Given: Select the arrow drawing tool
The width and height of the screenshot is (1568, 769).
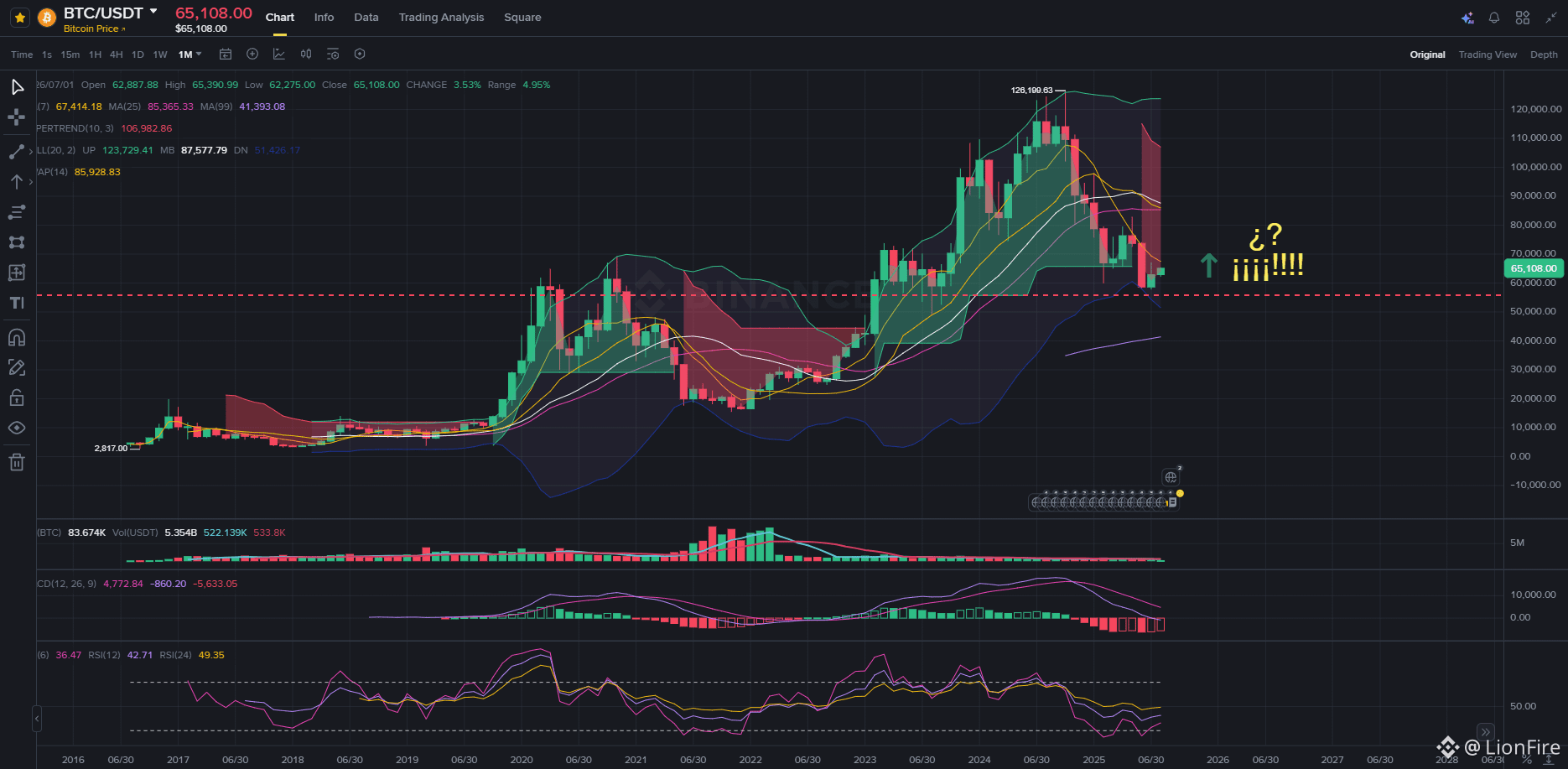Looking at the screenshot, I should [x=17, y=181].
